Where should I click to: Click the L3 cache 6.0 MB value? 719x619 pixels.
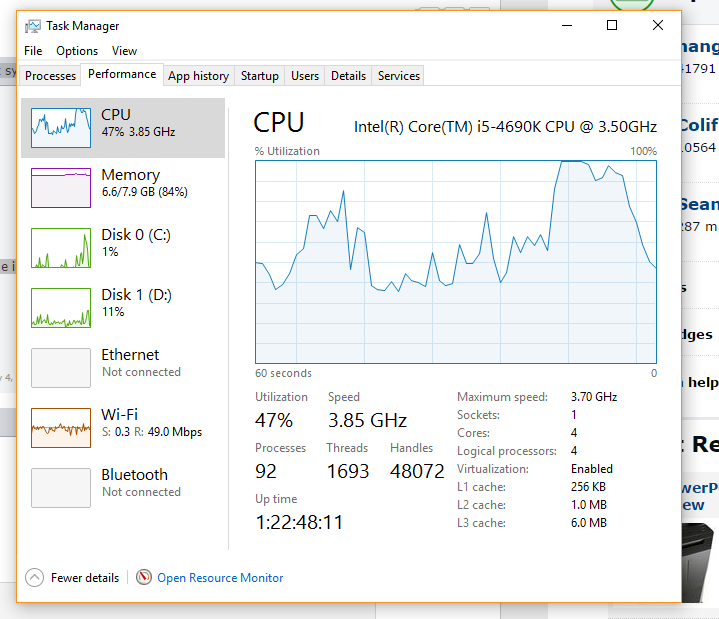point(589,523)
